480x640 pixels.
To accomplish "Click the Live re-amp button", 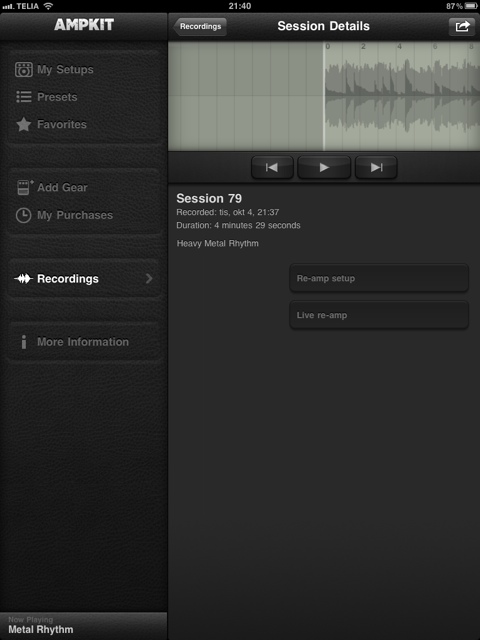I will point(379,315).
